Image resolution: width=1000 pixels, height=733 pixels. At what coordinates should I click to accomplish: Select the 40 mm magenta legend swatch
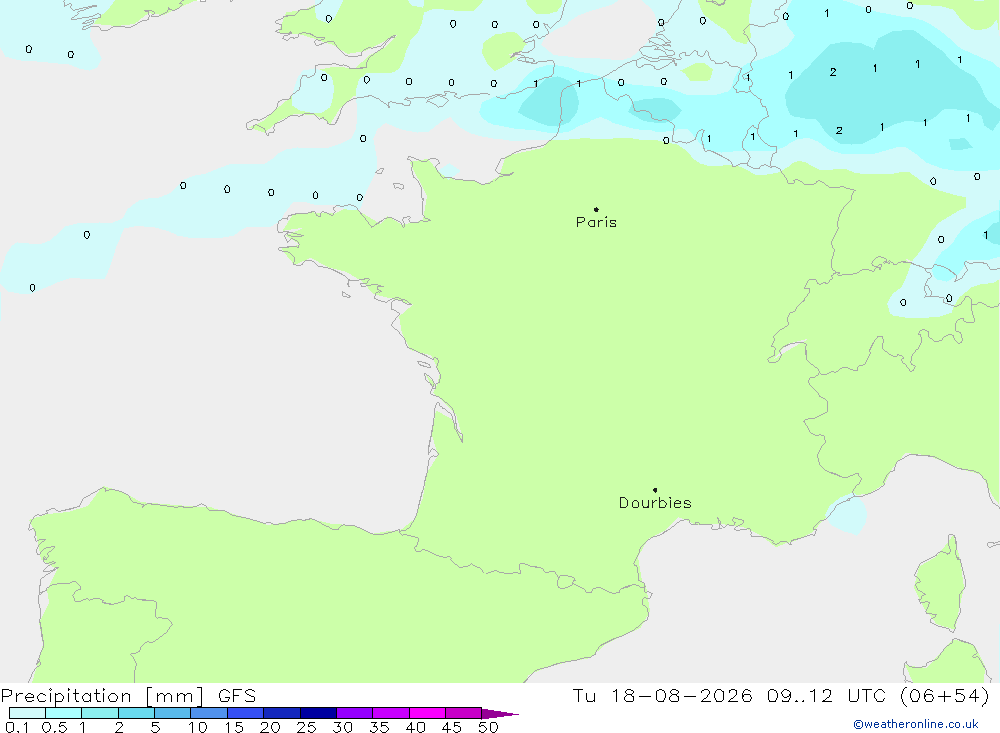pos(427,713)
